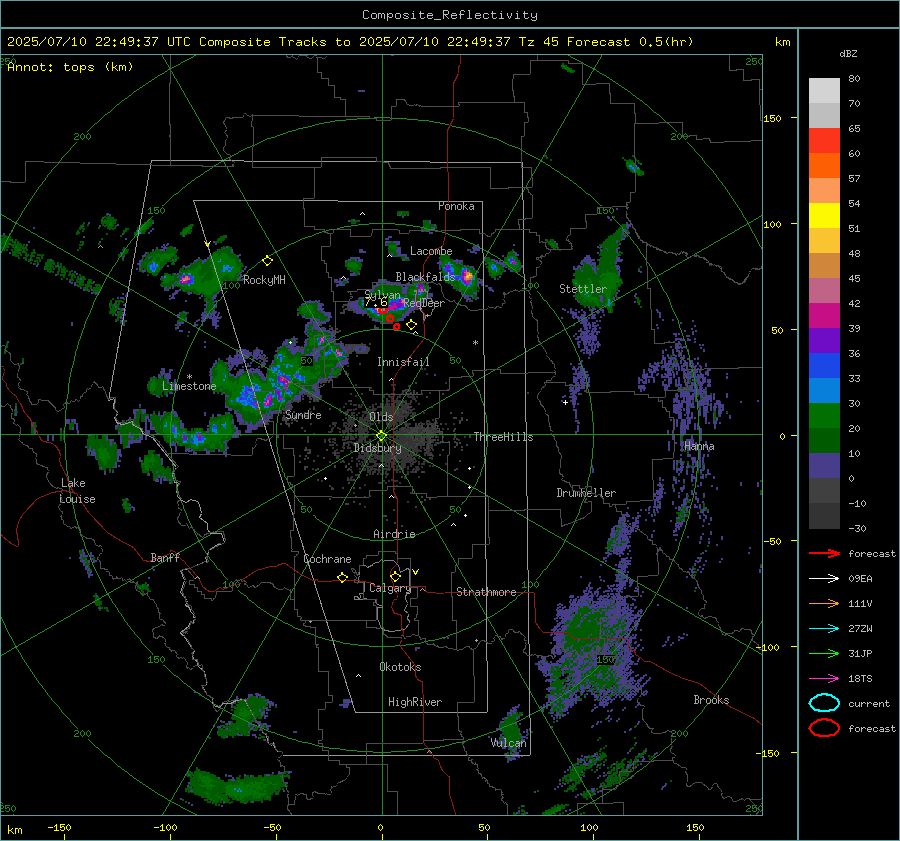This screenshot has height=841, width=900.
Task: Click the '-150' tick on bottom axis
Action: click(59, 828)
